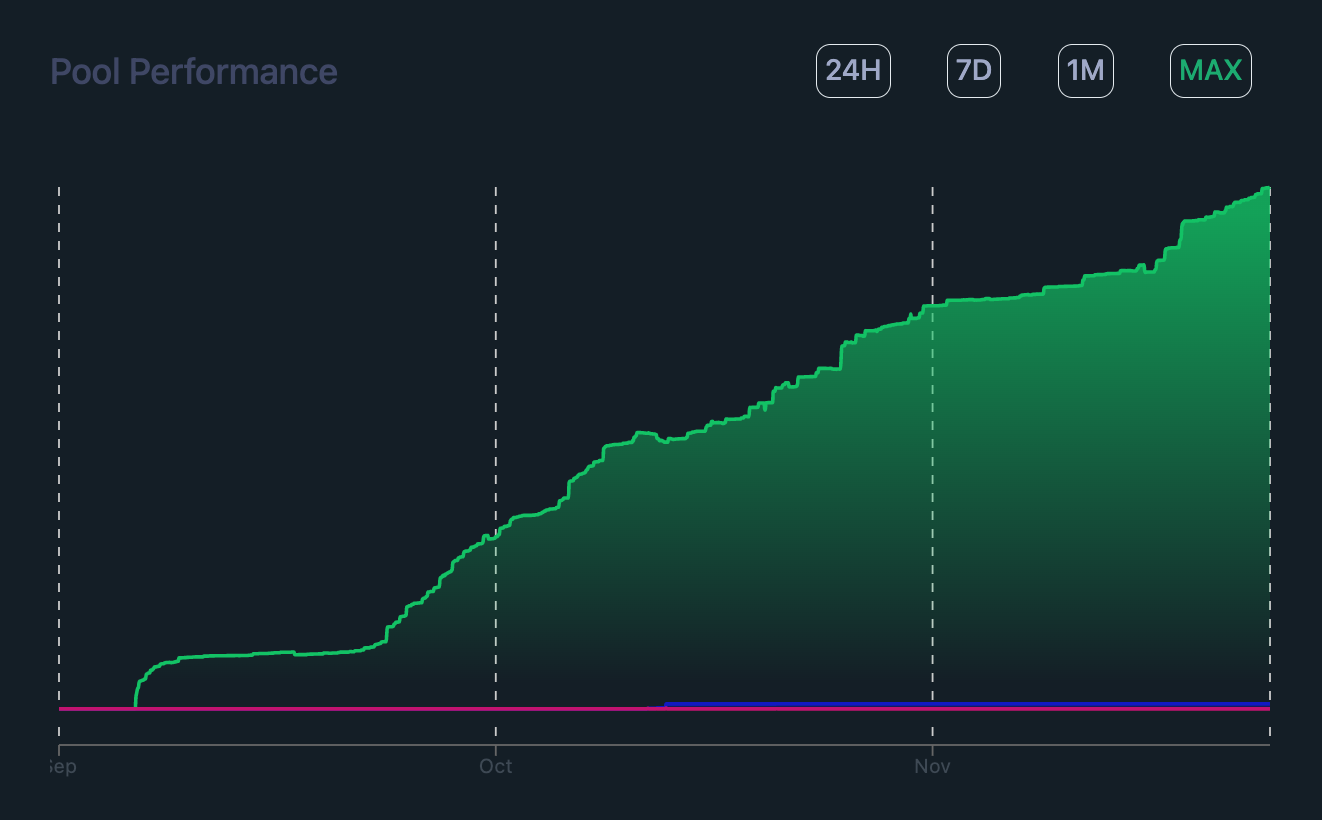The image size is (1322, 820).
Task: Click the Oct label on x-axis
Action: 495,767
